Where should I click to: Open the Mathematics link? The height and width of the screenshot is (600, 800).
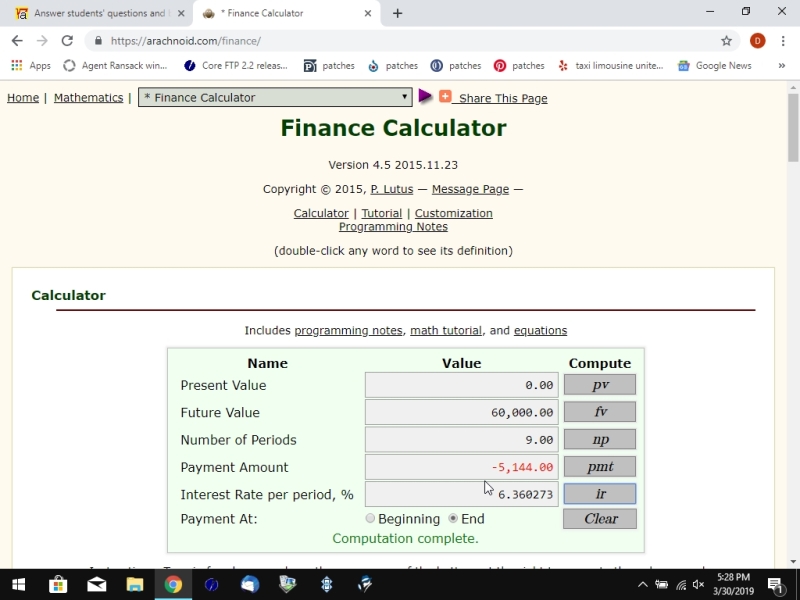click(88, 97)
